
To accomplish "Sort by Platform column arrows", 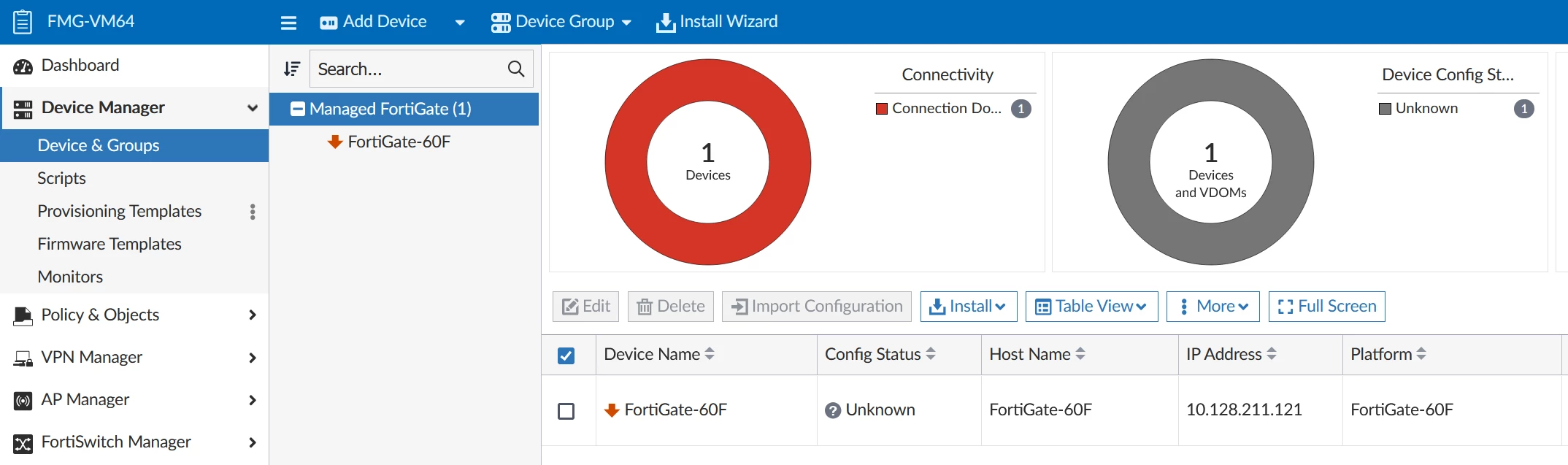I will pos(1421,354).
